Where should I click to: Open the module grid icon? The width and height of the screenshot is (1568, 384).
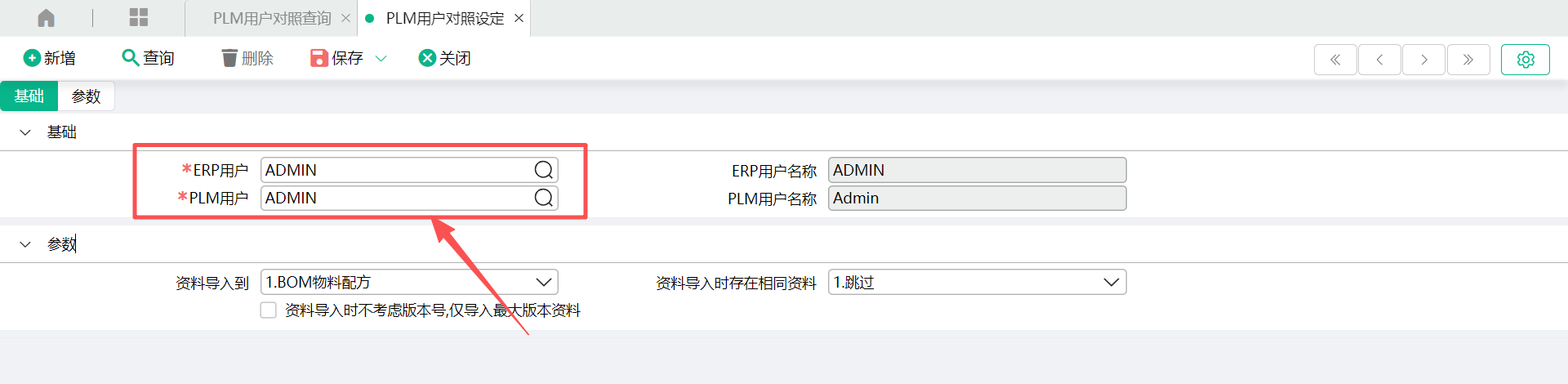point(139,18)
